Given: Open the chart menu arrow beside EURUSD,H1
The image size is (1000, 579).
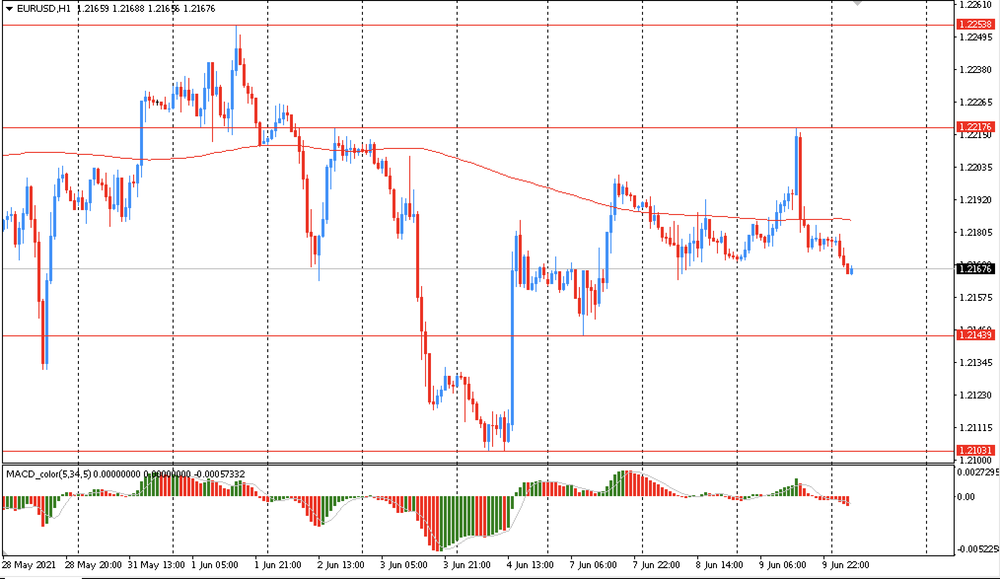Looking at the screenshot, I should click(9, 9).
